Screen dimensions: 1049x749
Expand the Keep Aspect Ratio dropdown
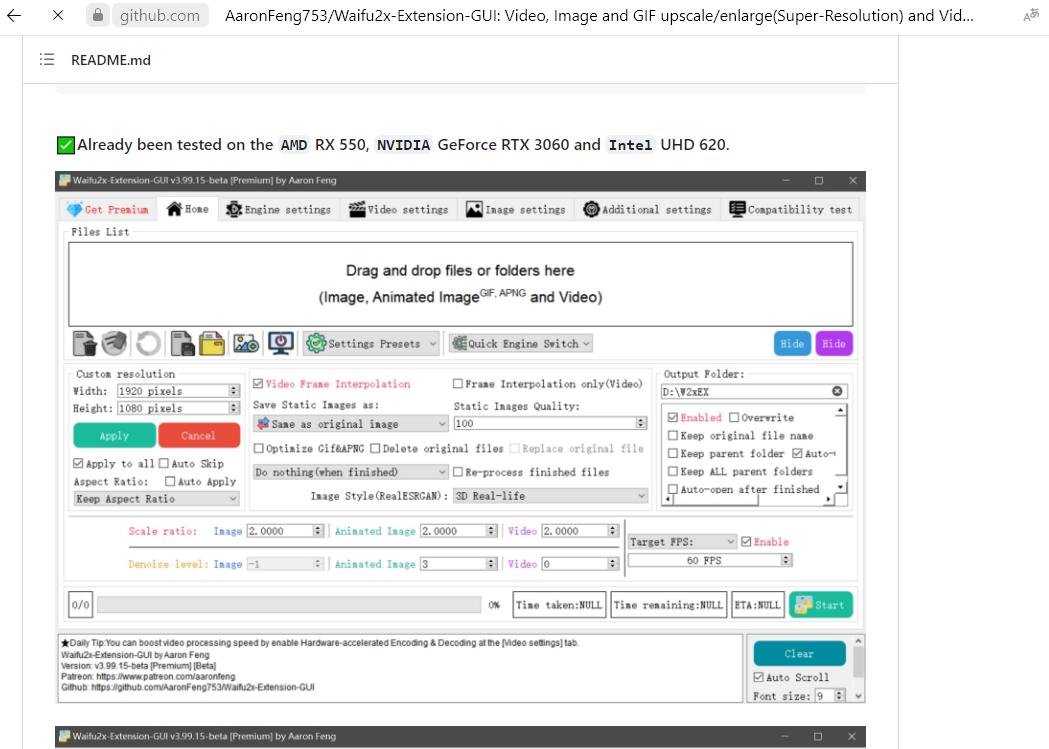(157, 499)
